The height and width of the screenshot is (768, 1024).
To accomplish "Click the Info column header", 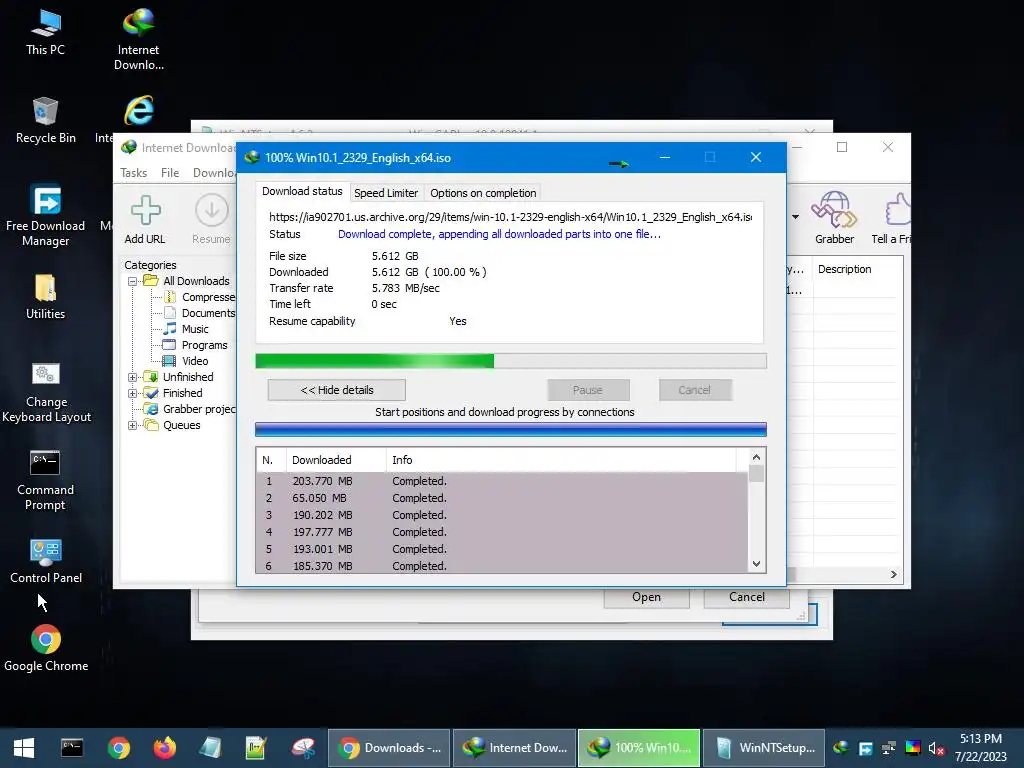I will [561, 460].
